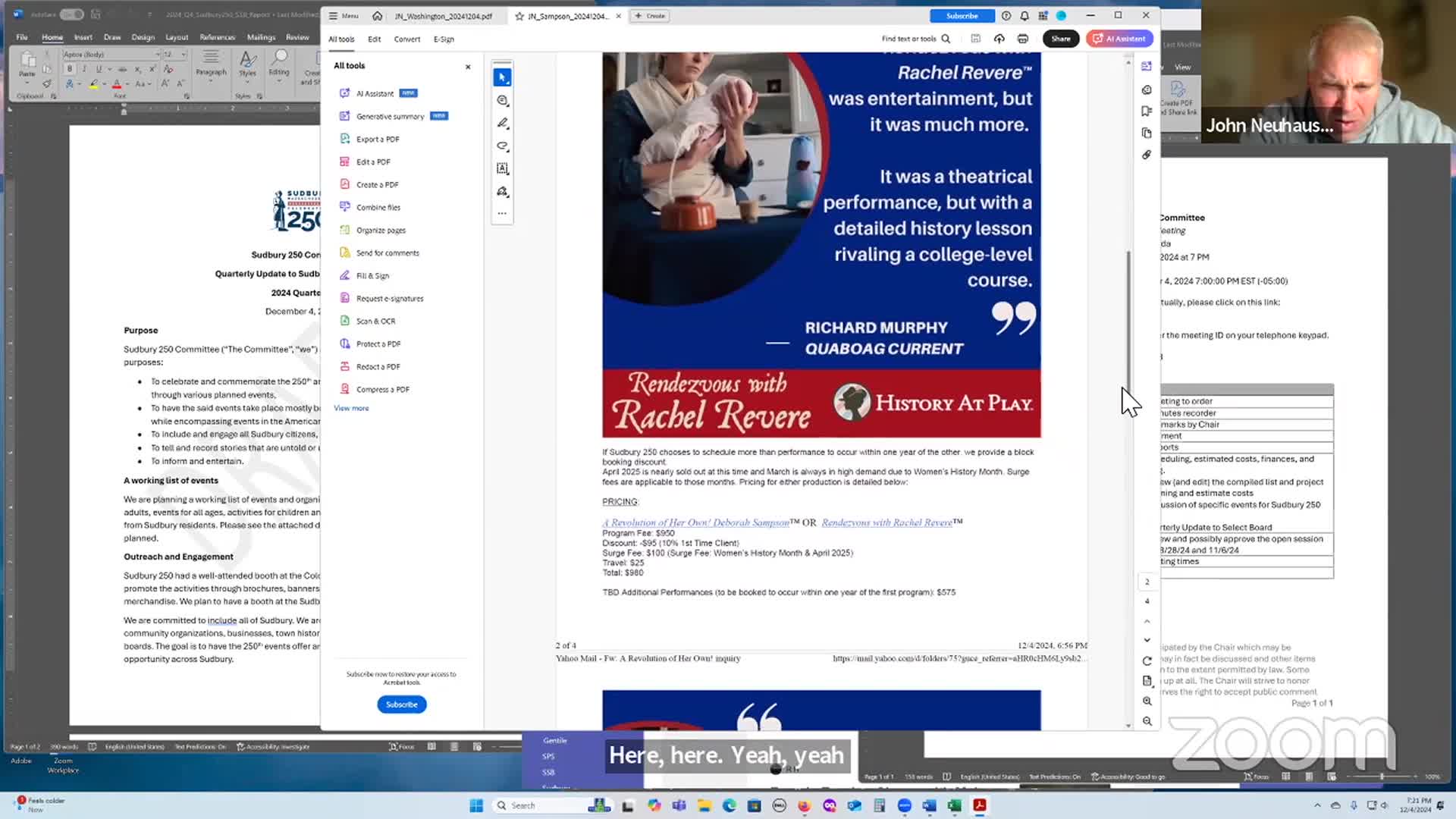Click the AI Assistant button top right
This screenshot has height=819, width=1456.
[x=1120, y=39]
